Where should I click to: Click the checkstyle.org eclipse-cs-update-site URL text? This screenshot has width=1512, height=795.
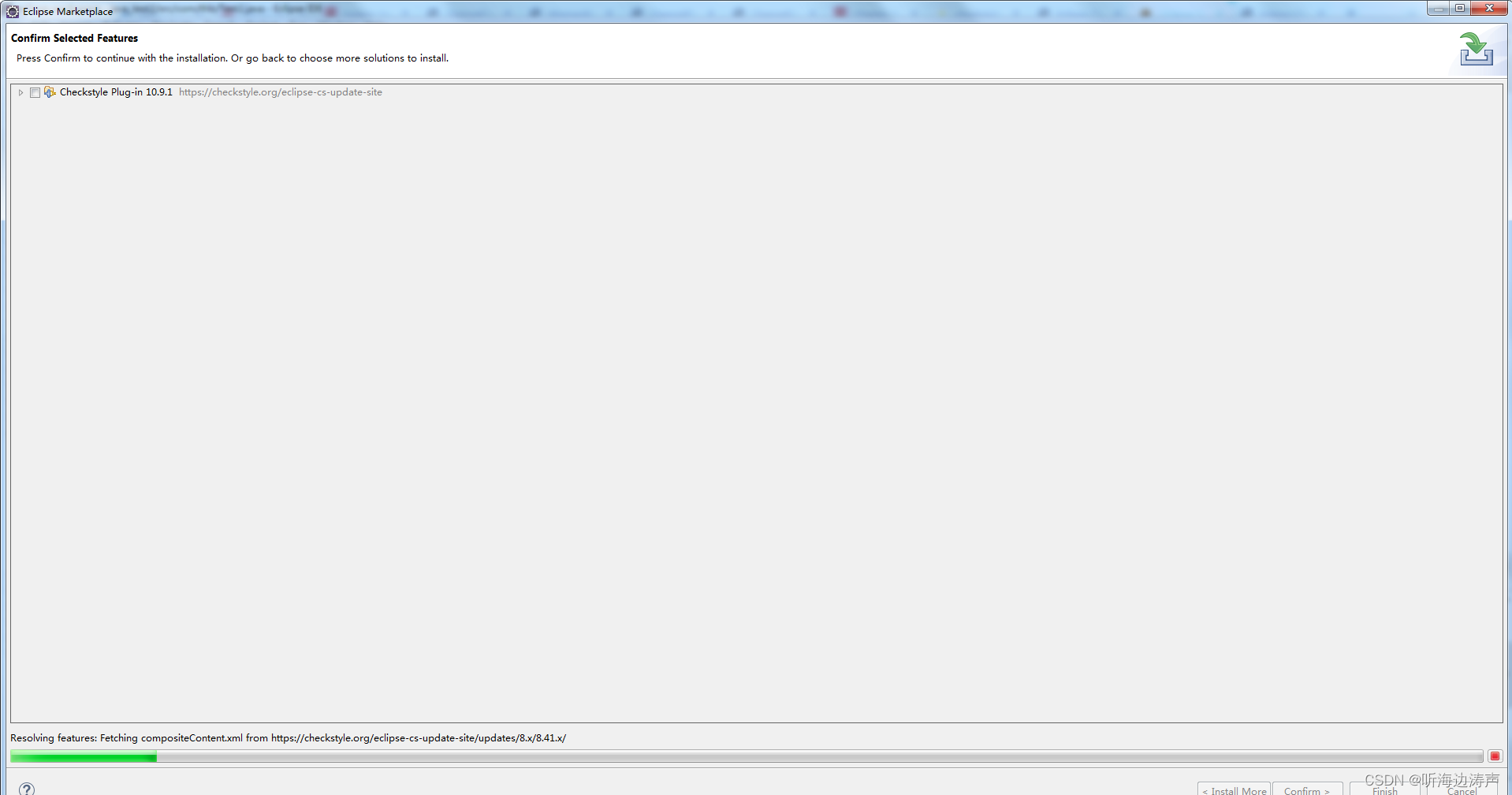coord(281,92)
